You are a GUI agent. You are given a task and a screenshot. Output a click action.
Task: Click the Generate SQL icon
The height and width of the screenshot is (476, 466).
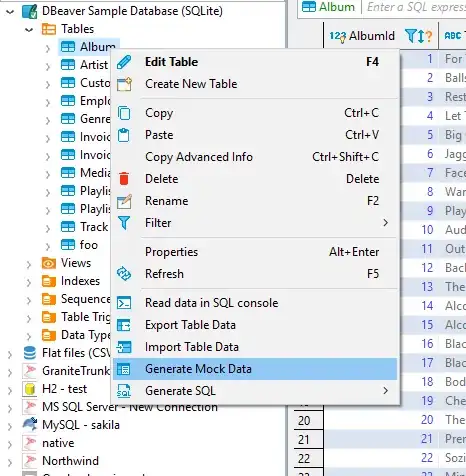click(124, 391)
